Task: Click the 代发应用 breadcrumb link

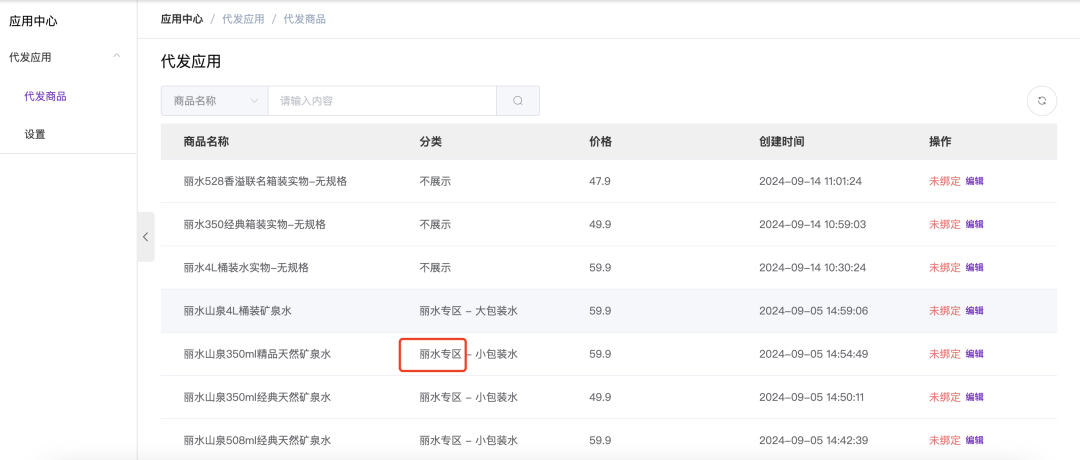Action: pos(243,19)
